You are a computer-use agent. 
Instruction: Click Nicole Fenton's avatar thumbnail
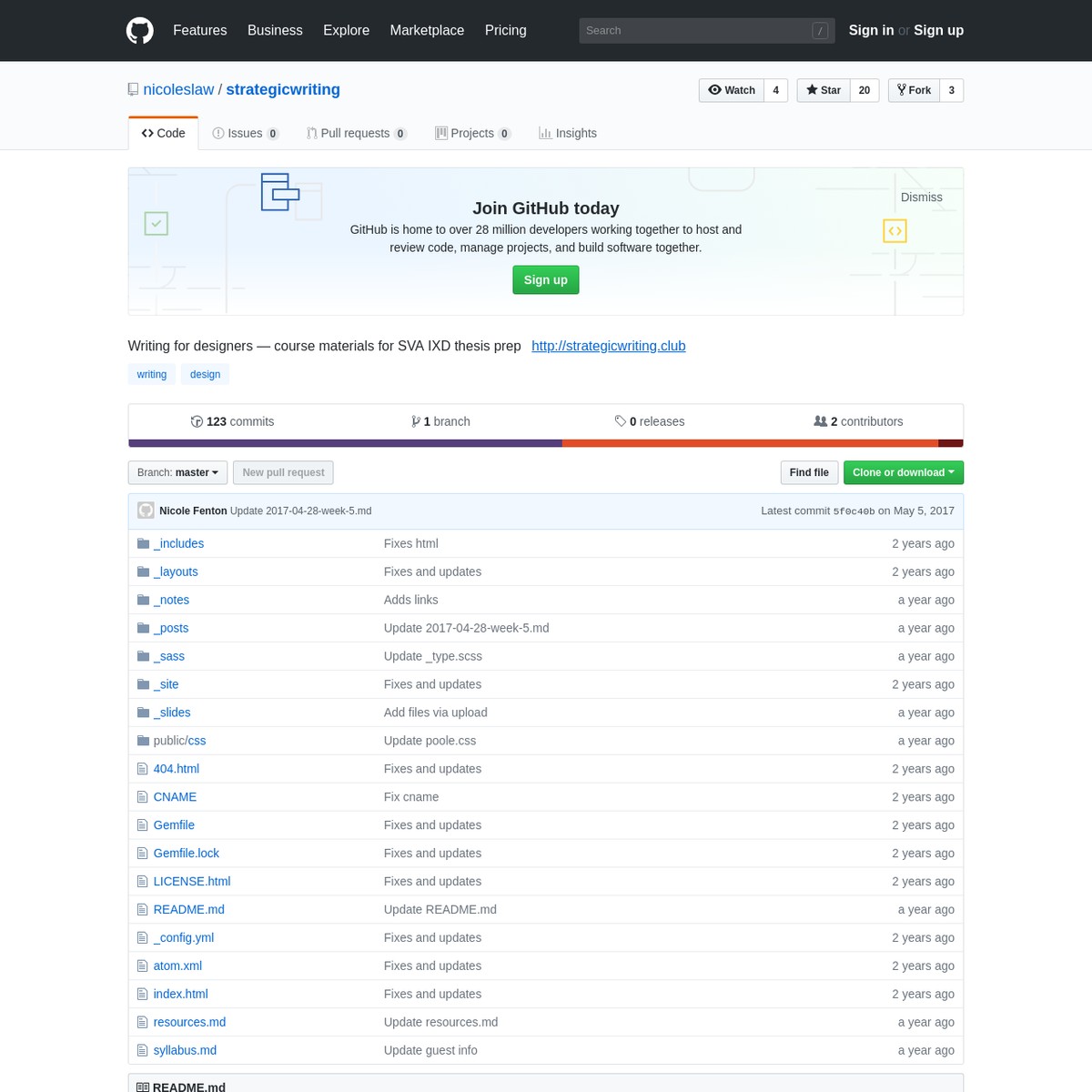146,511
